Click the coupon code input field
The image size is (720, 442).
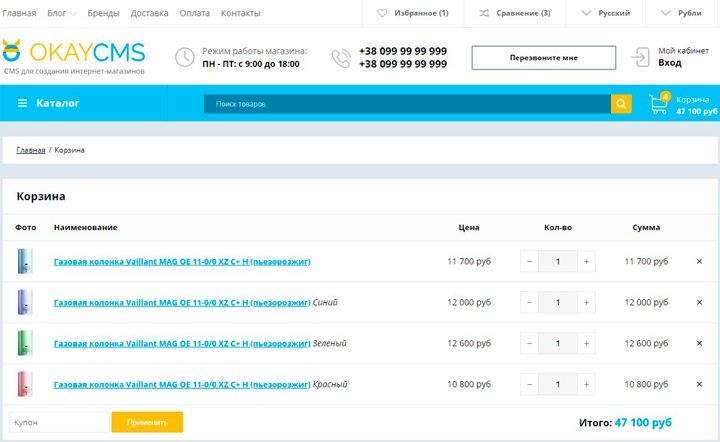pyautogui.click(x=58, y=423)
